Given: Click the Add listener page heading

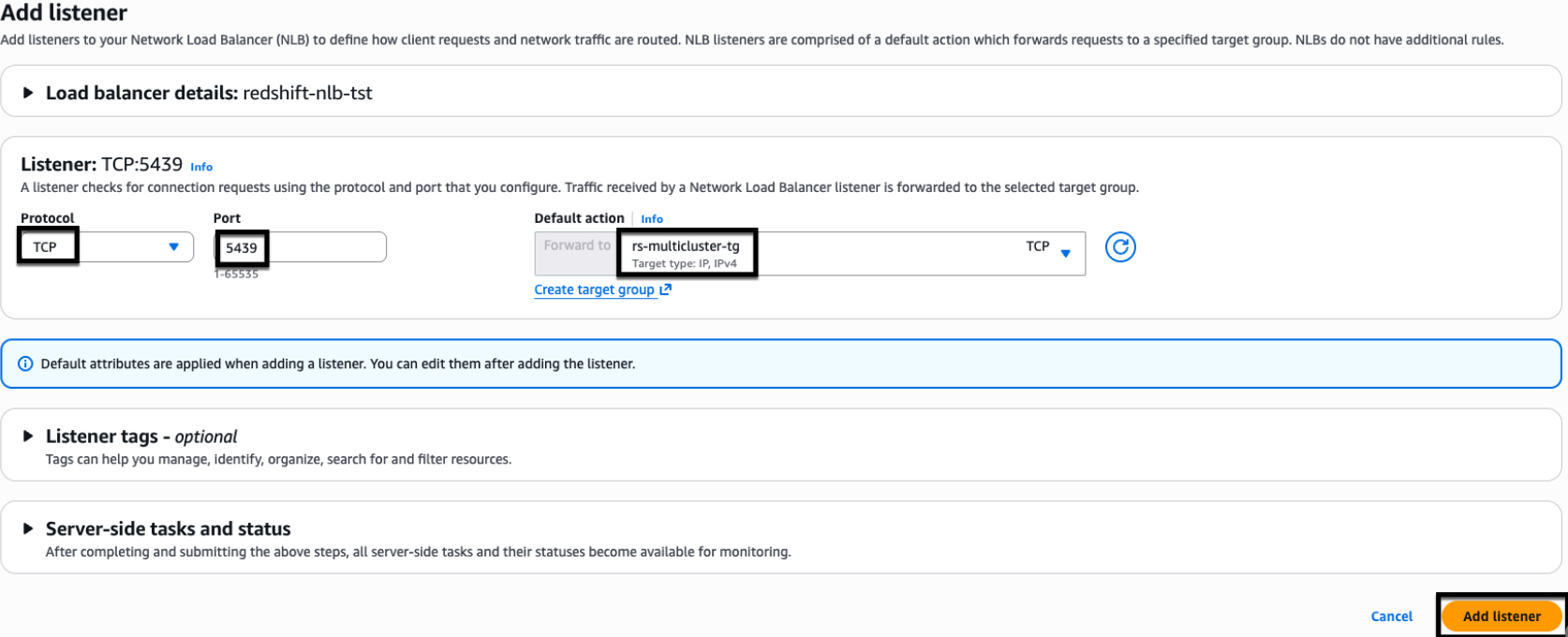Looking at the screenshot, I should (64, 13).
